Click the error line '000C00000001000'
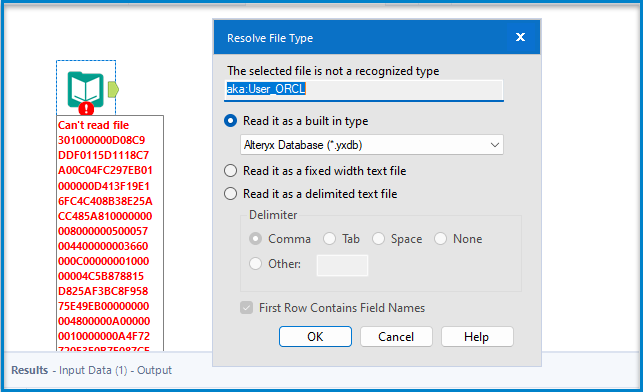The width and height of the screenshot is (643, 392). [103, 261]
